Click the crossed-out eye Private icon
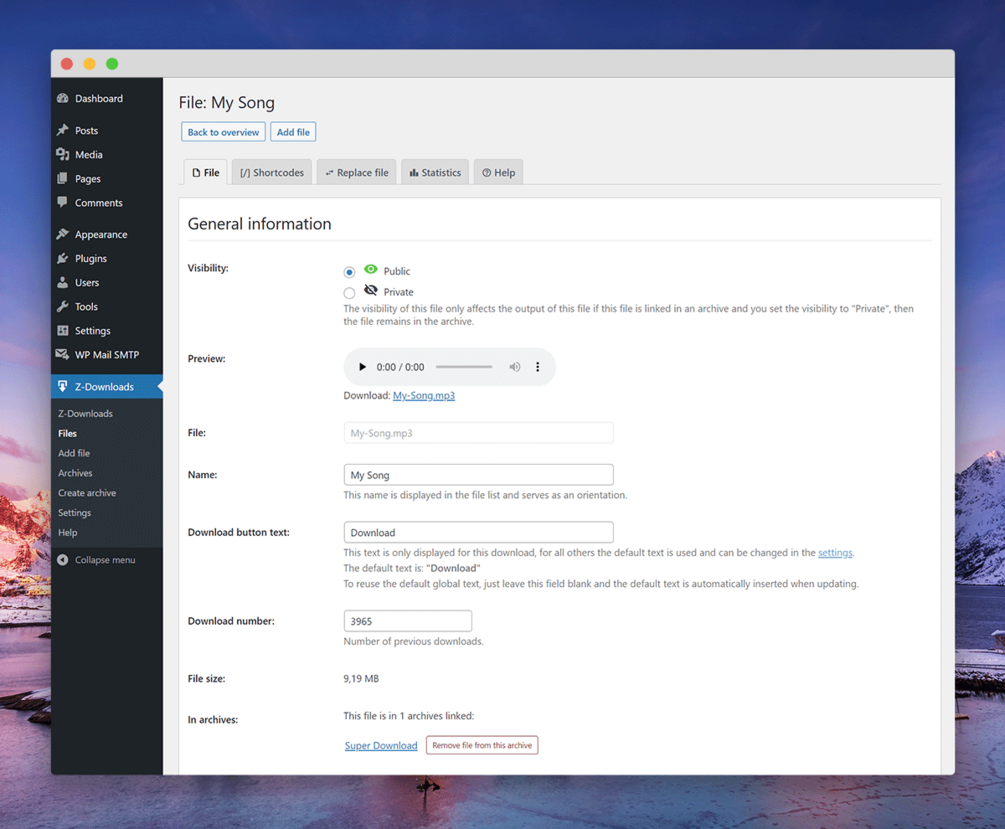 (x=370, y=290)
